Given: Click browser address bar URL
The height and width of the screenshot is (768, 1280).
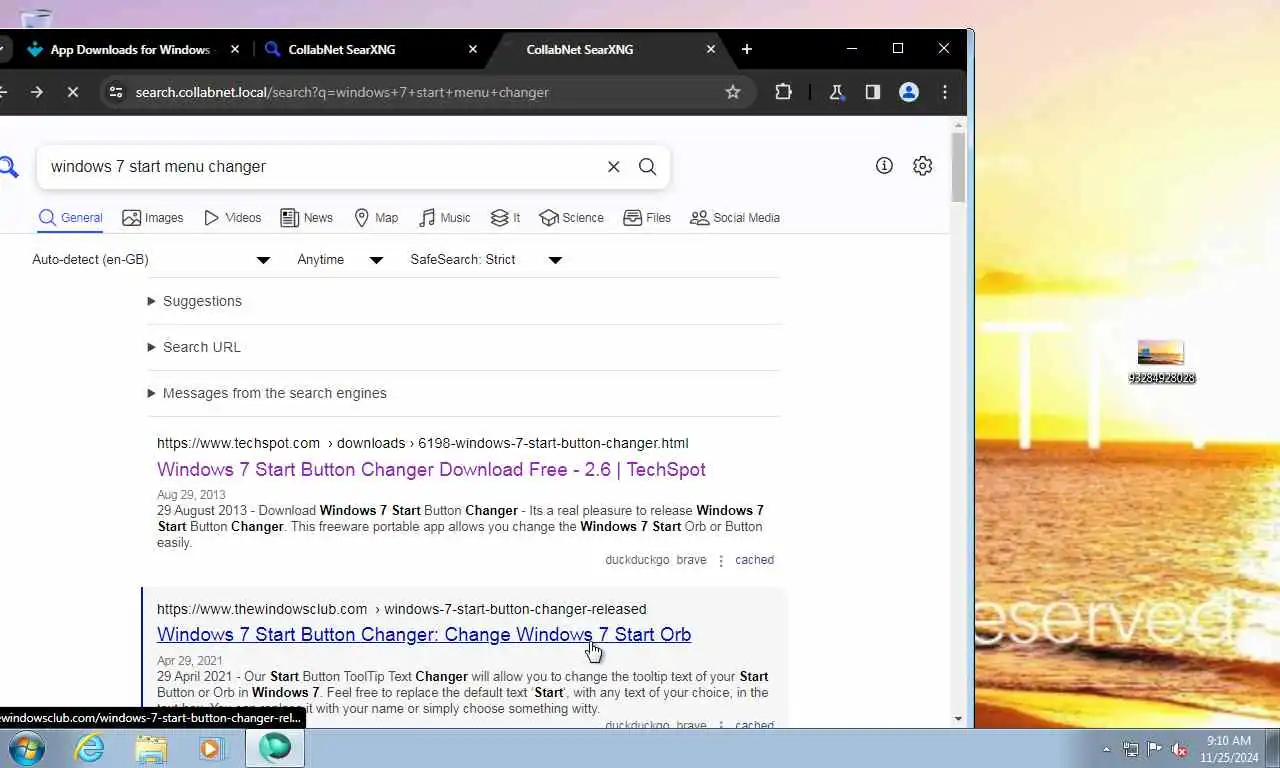Looking at the screenshot, I should (x=342, y=92).
